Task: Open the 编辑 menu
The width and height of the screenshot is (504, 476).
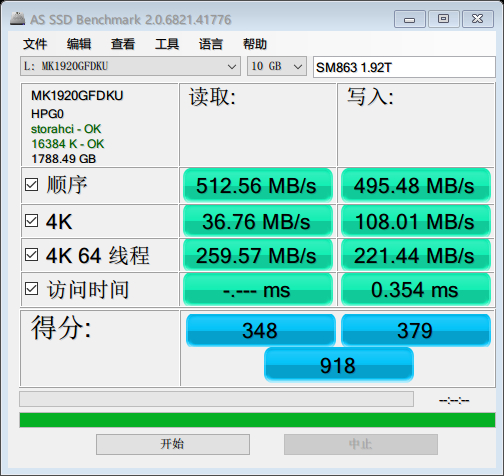Action: 79,44
